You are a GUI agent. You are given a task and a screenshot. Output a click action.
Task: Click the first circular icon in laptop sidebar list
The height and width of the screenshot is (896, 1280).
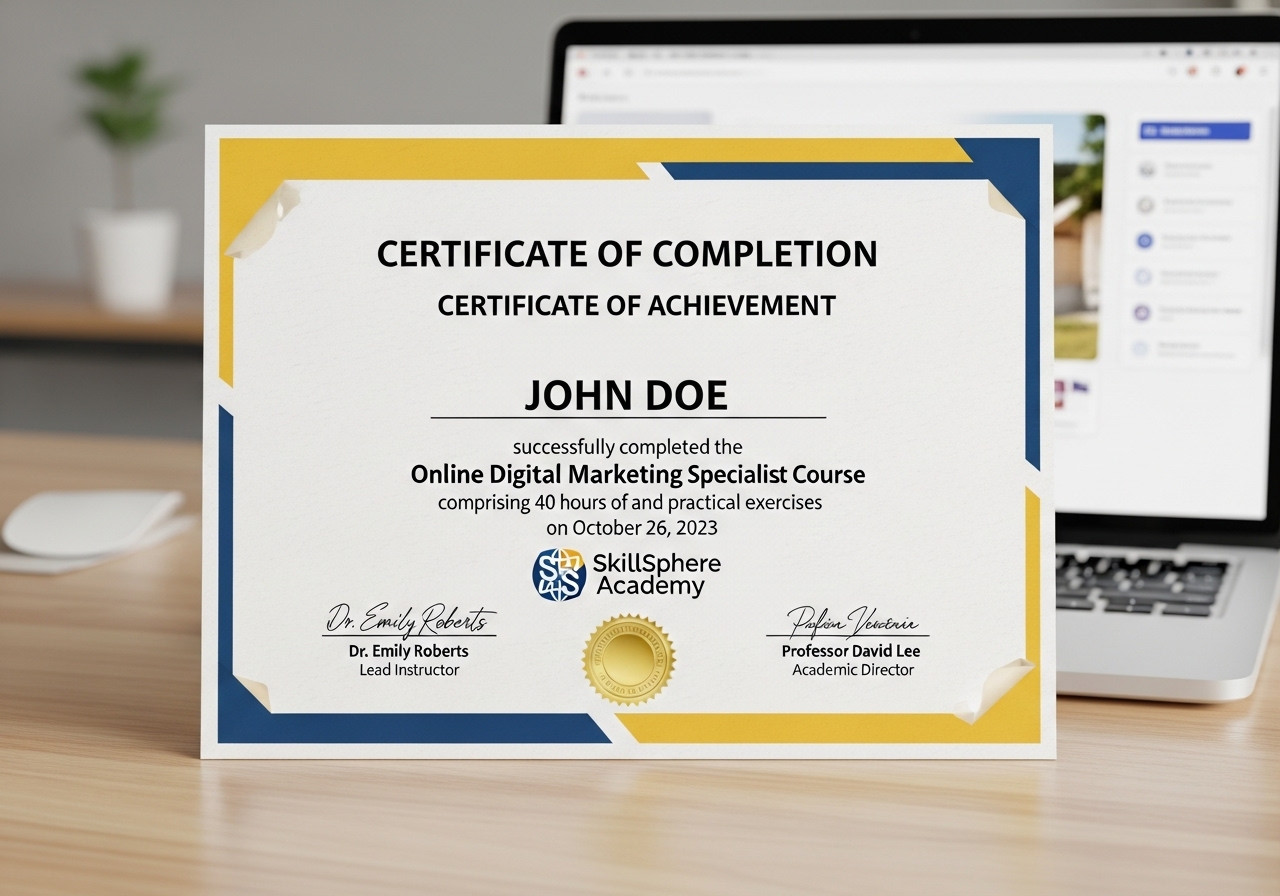click(x=1146, y=168)
